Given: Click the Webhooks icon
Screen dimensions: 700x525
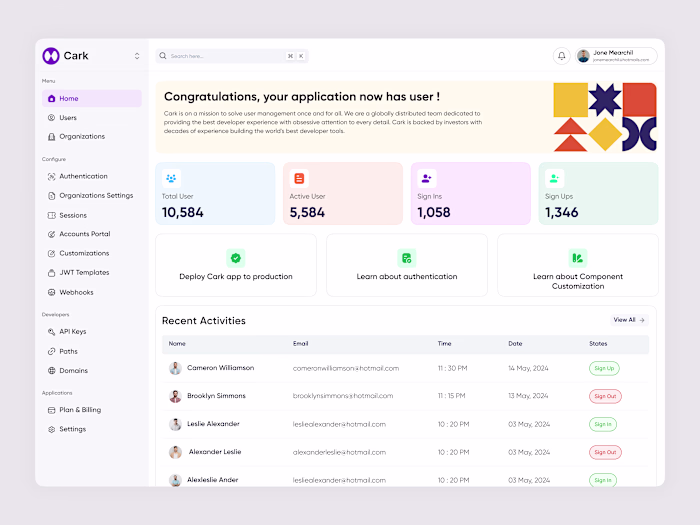Looking at the screenshot, I should (x=51, y=292).
